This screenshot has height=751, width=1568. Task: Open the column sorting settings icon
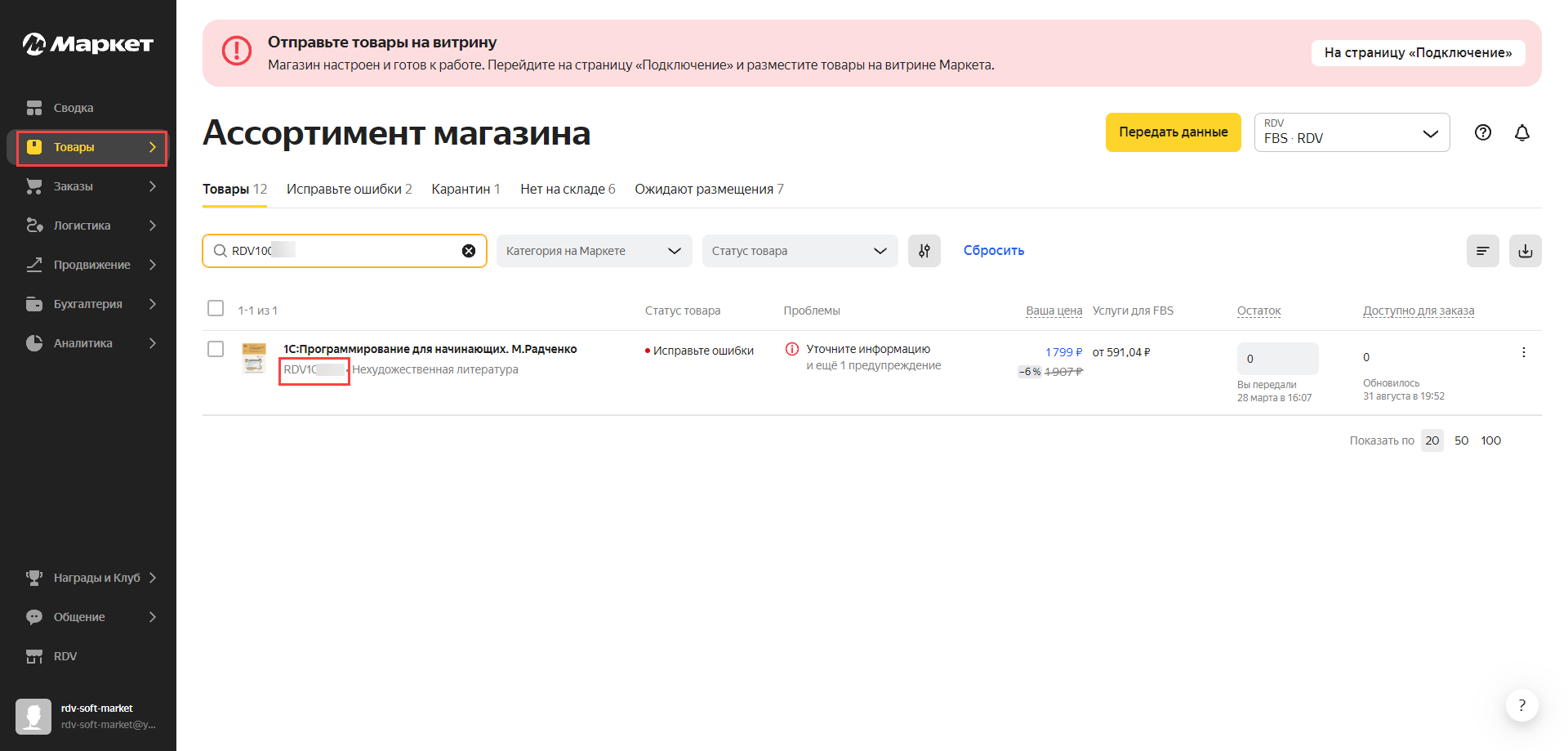(1483, 251)
